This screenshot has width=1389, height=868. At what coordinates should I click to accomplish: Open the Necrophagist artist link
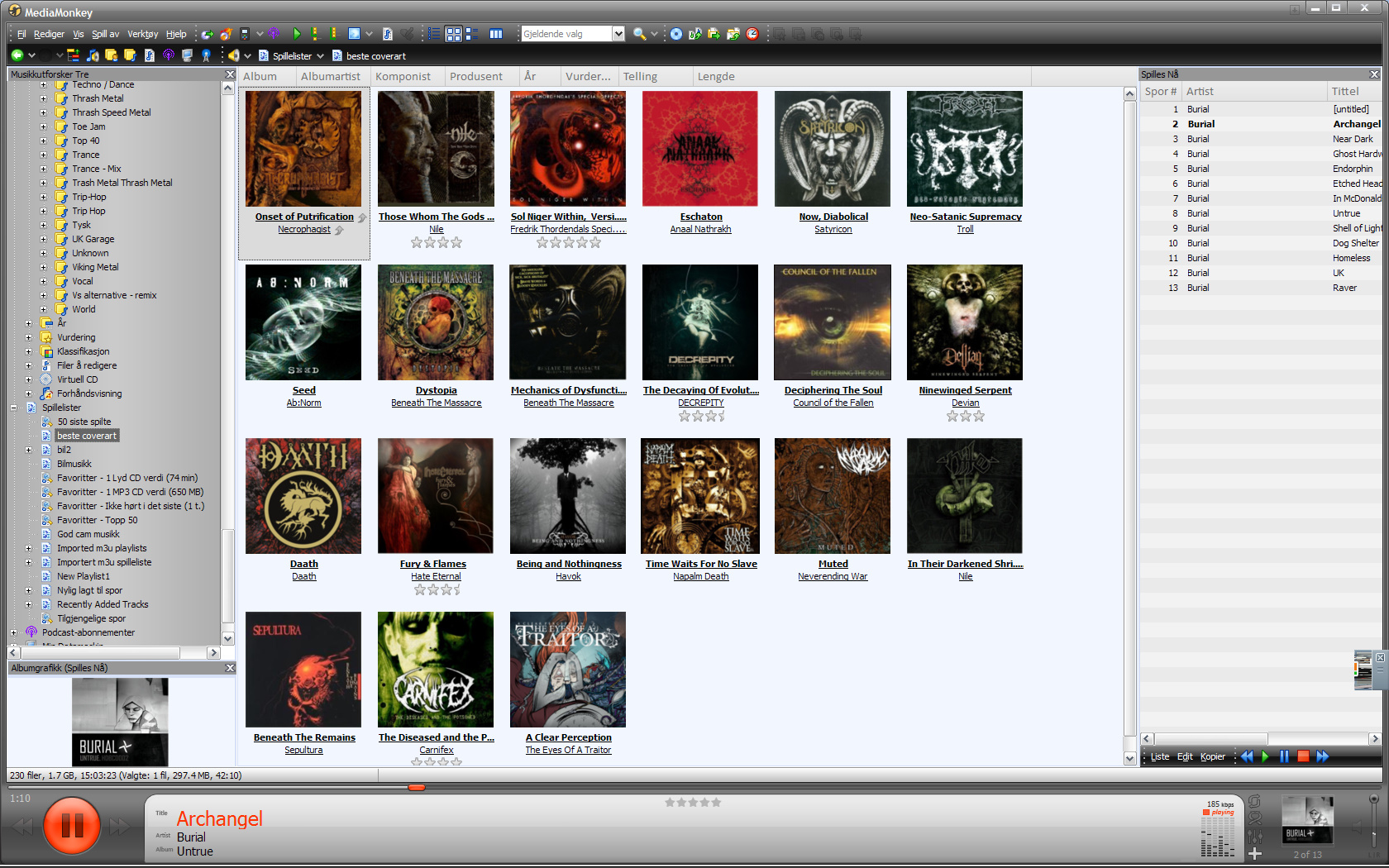[303, 229]
